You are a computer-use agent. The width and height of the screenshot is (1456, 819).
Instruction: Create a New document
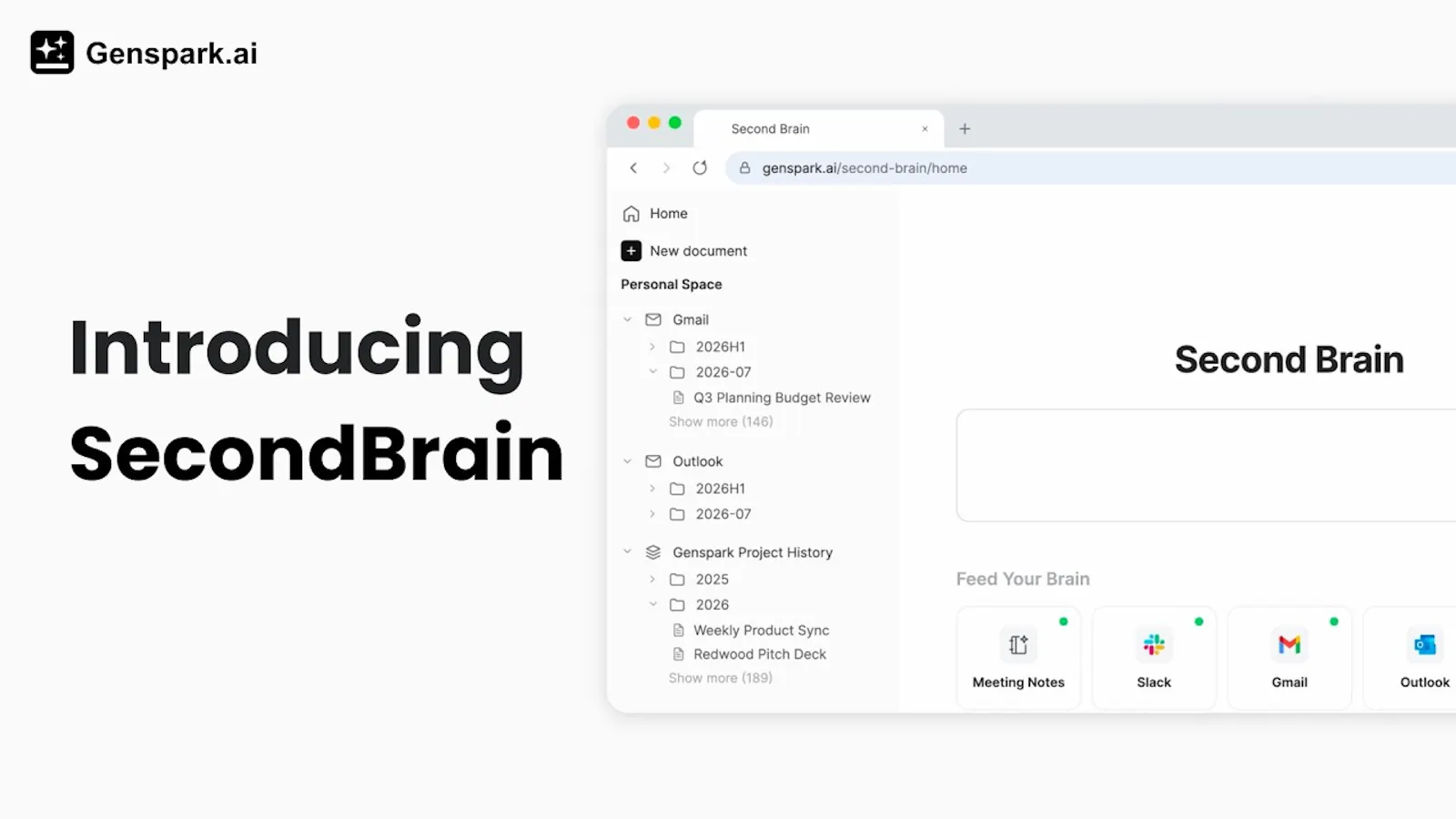(698, 250)
